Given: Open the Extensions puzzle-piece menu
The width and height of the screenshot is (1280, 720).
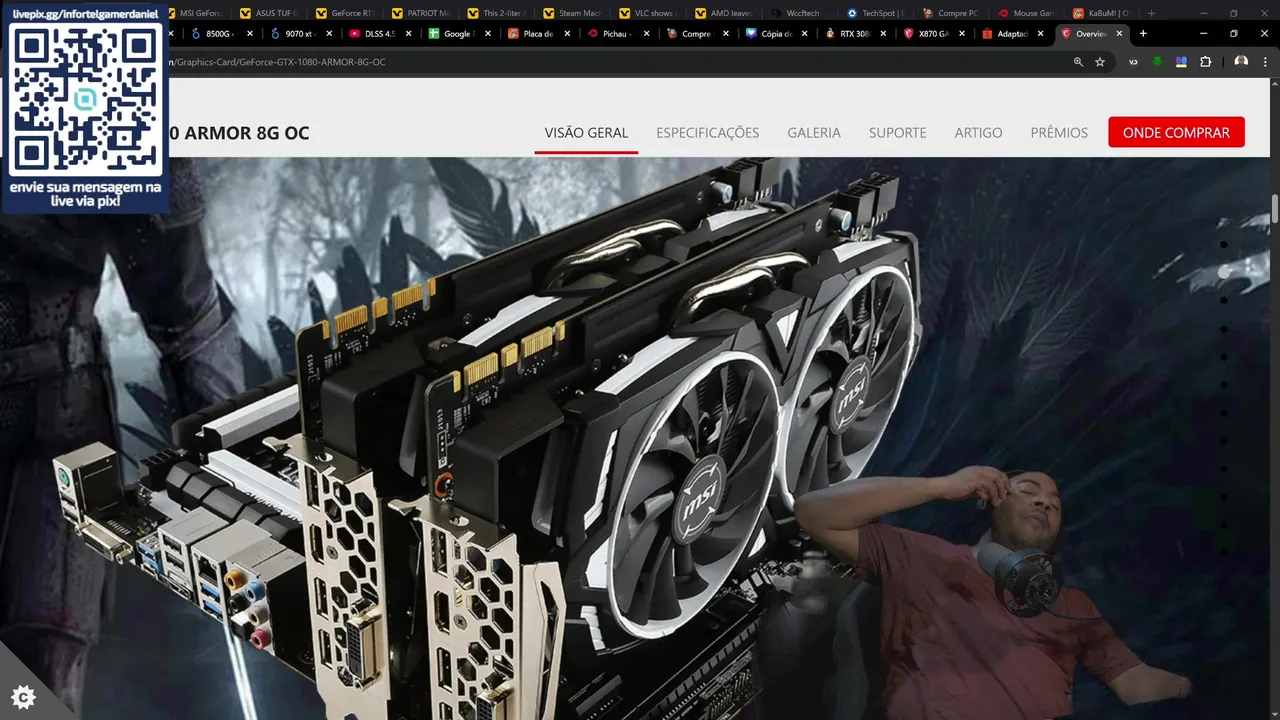Looking at the screenshot, I should (x=1205, y=62).
